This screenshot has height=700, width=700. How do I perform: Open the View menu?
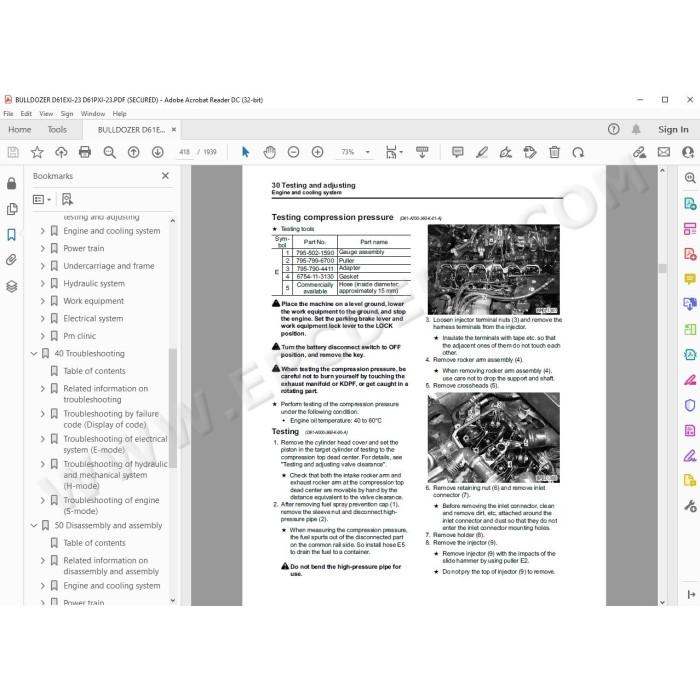[46, 114]
